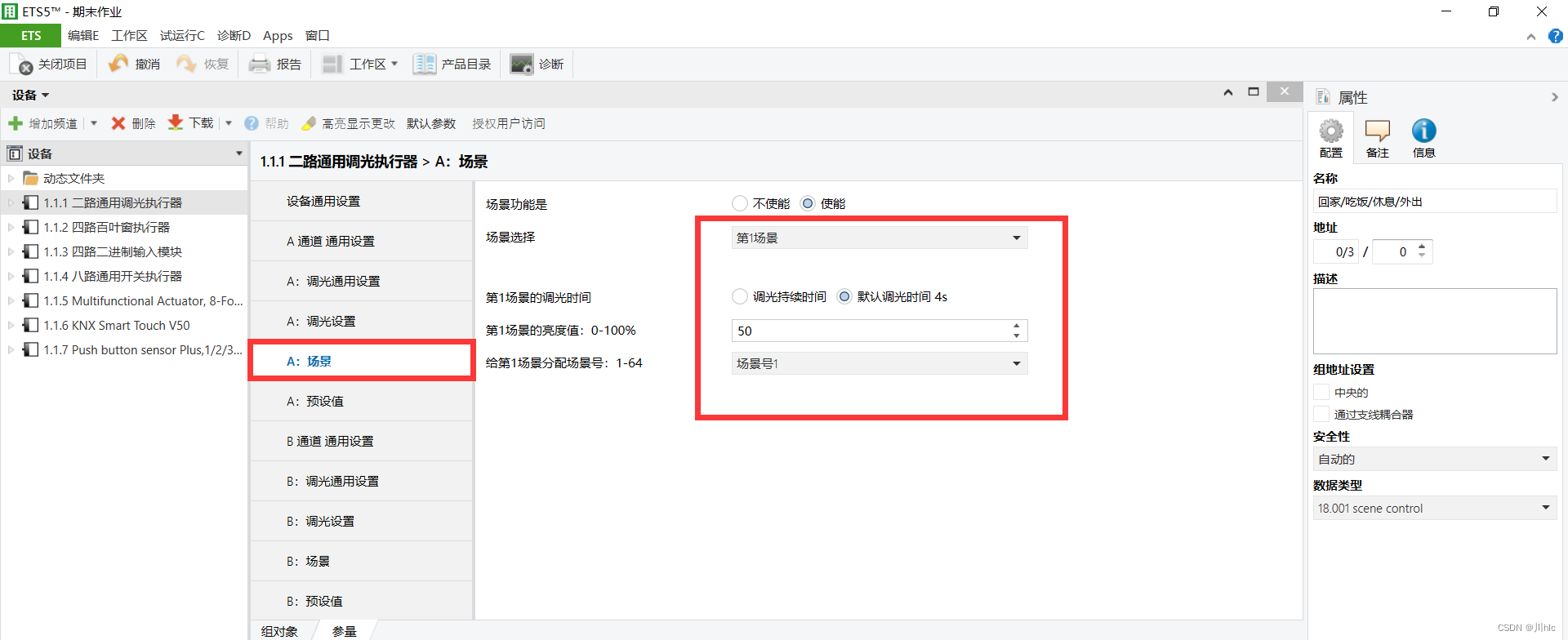Open the 场景选择 dropdown showing 第1场景
1568x640 pixels.
click(879, 238)
